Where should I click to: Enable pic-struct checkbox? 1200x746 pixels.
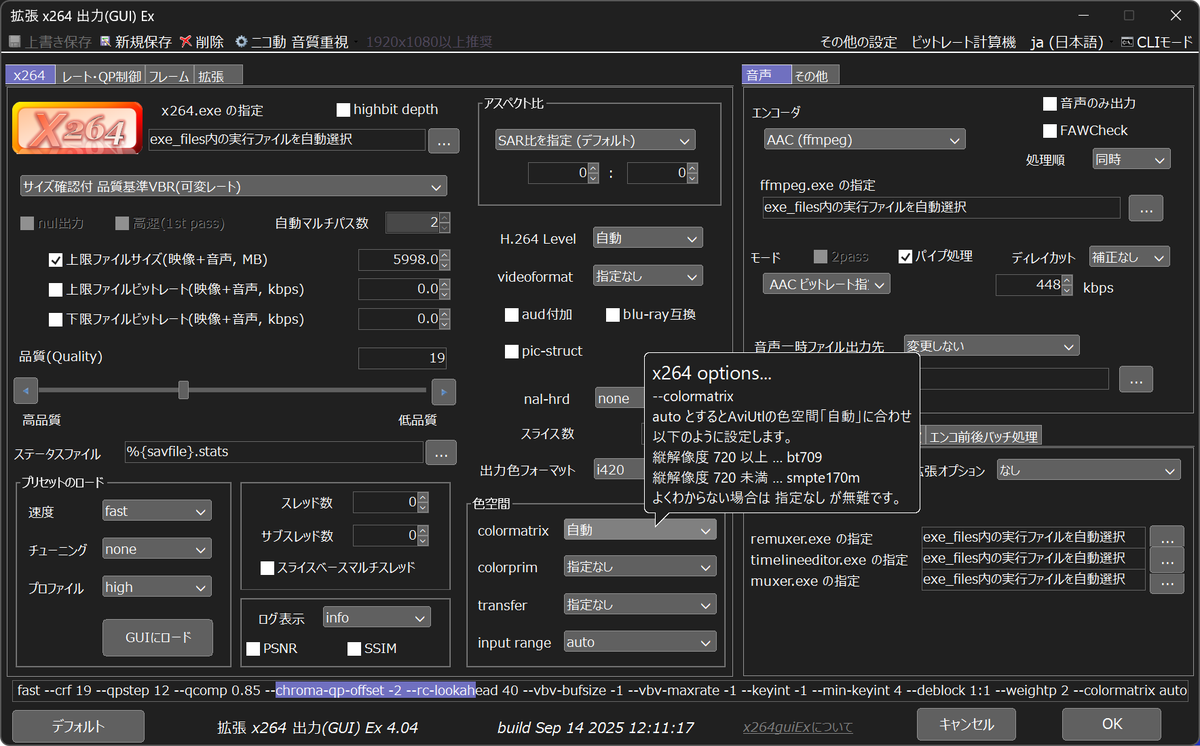pos(512,351)
